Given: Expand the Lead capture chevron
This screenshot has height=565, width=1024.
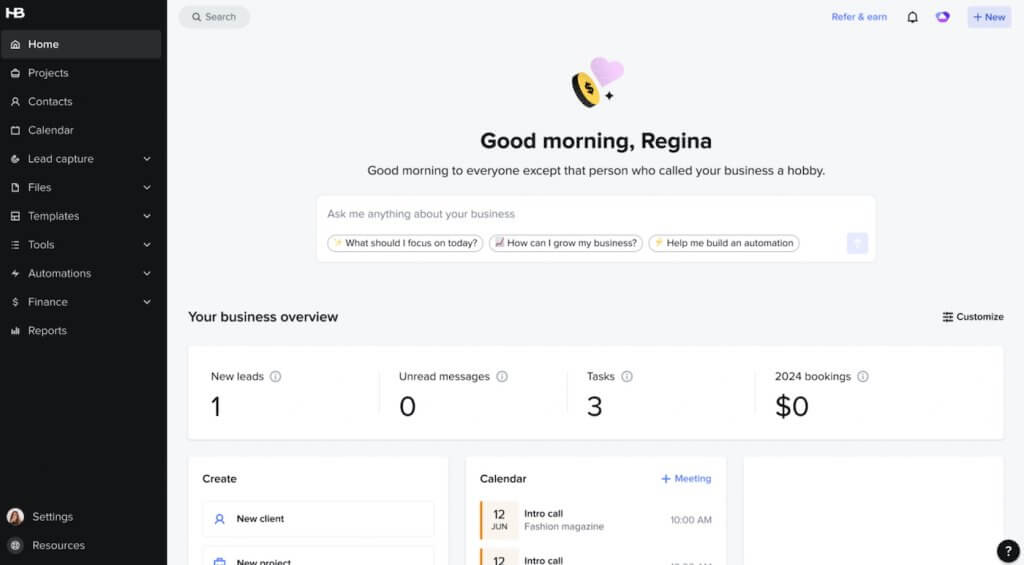Looking at the screenshot, I should pos(147,159).
